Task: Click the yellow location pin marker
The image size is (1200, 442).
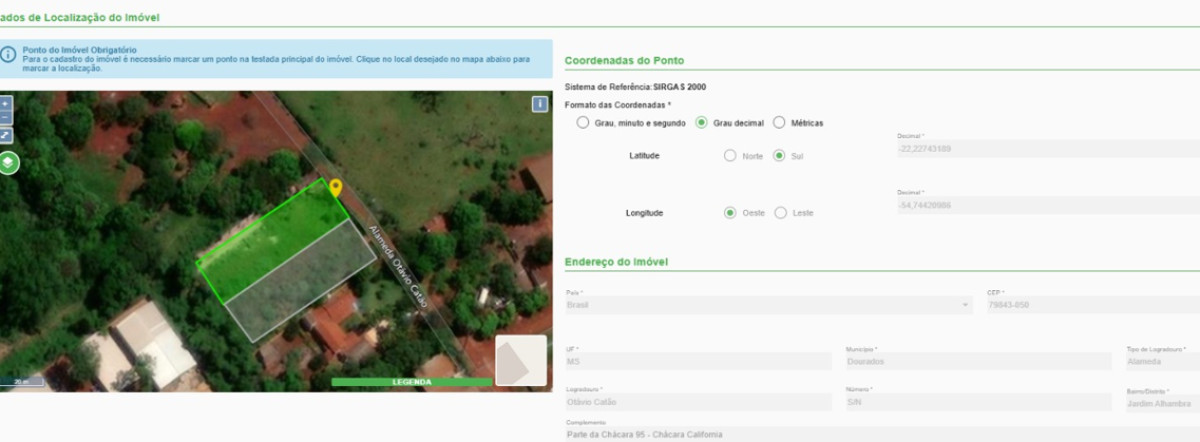Action: [336, 187]
